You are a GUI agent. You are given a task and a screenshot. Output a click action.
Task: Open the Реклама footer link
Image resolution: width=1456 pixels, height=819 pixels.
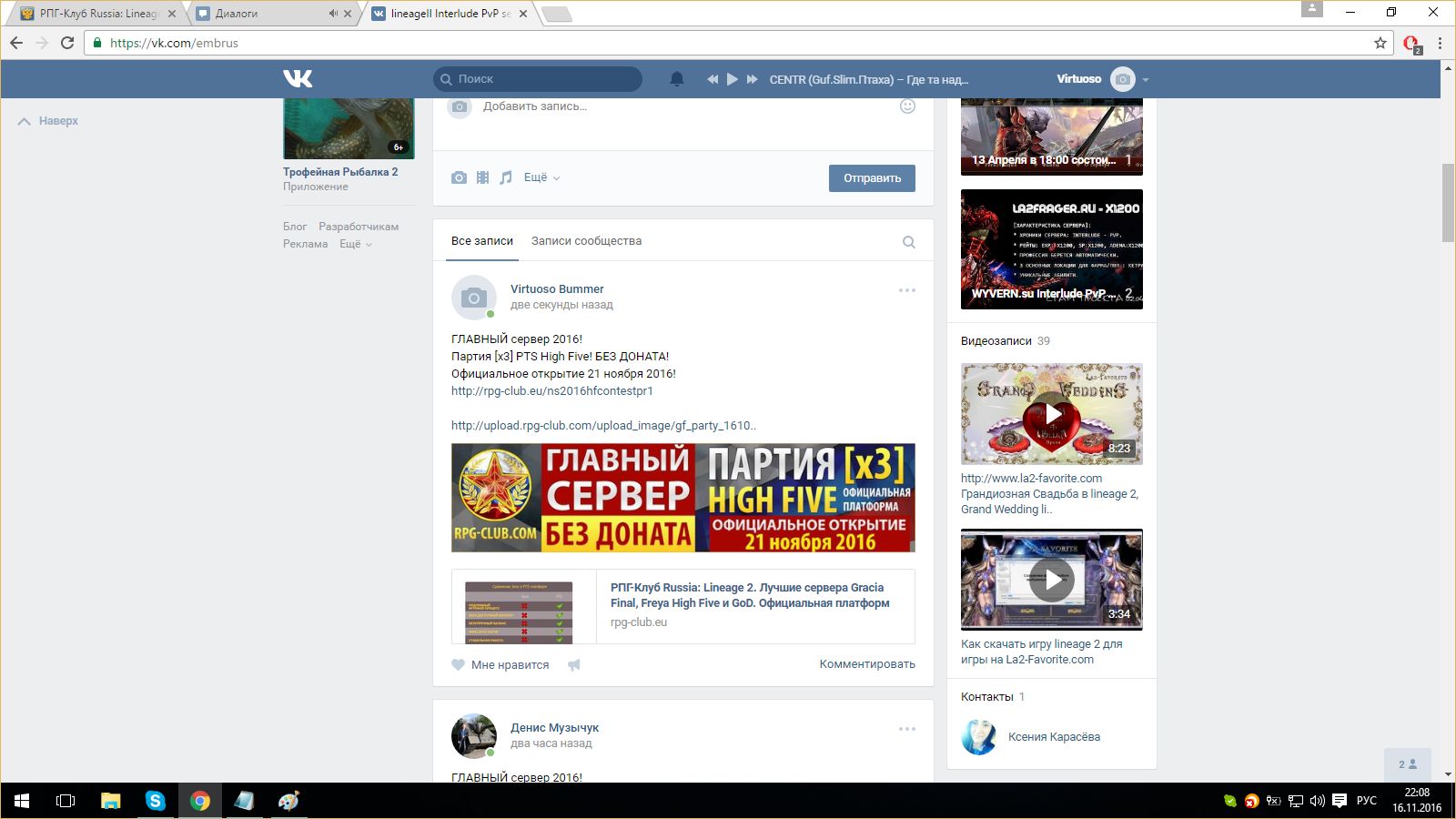[305, 244]
